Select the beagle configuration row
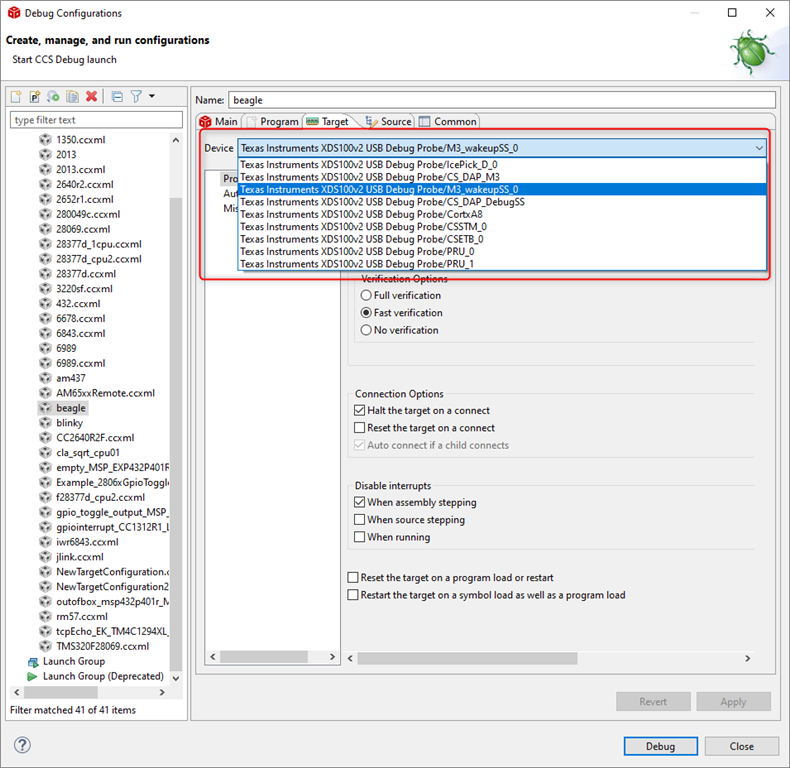 click(63, 408)
